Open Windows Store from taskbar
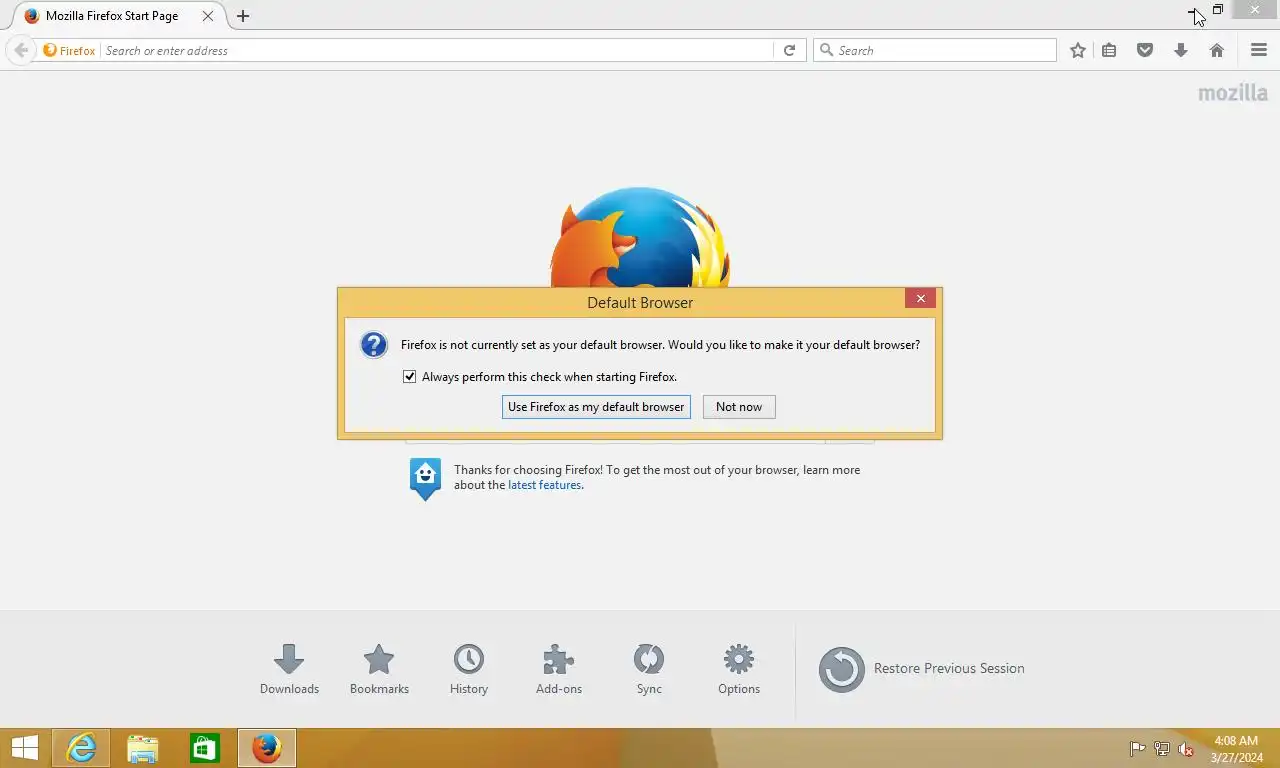This screenshot has height=768, width=1280. pos(205,748)
